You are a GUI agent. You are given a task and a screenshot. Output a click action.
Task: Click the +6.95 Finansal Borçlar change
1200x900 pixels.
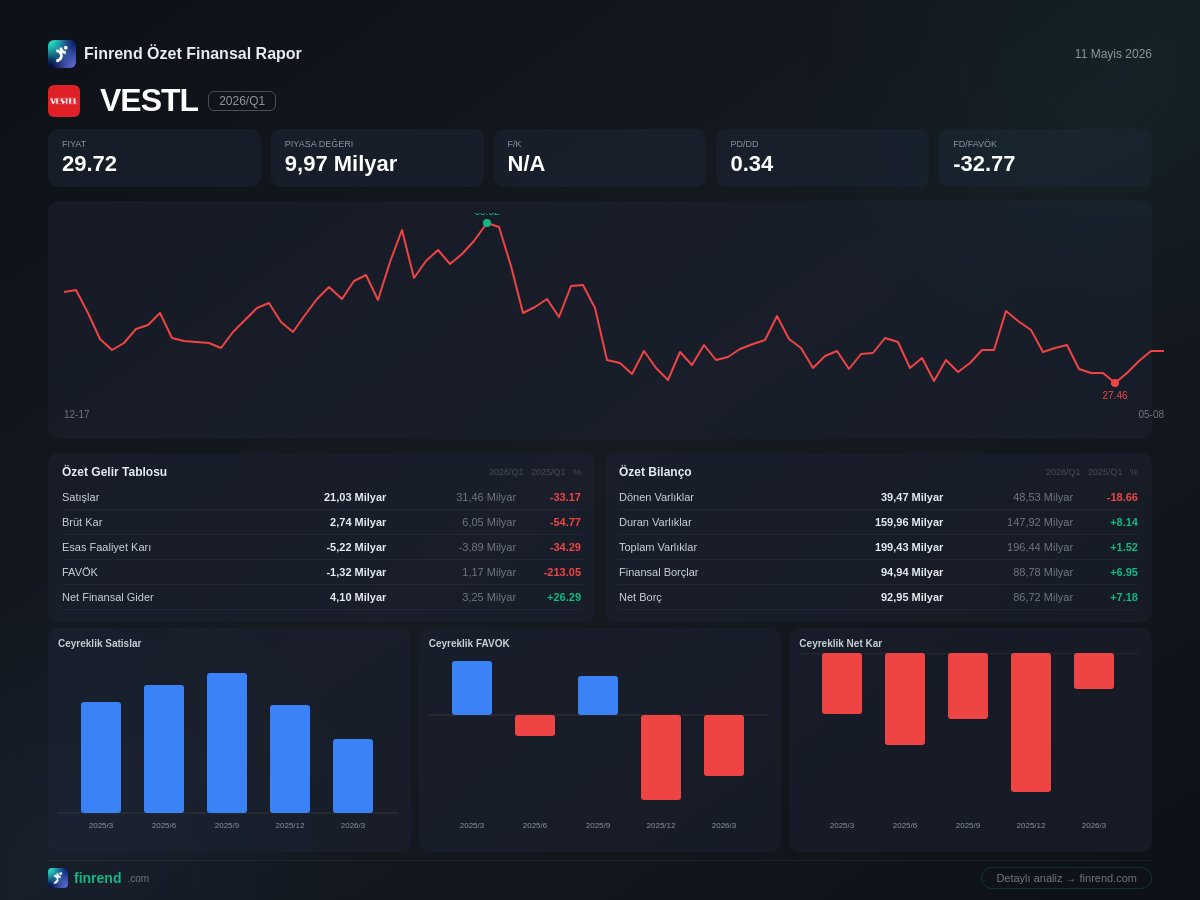click(1124, 572)
